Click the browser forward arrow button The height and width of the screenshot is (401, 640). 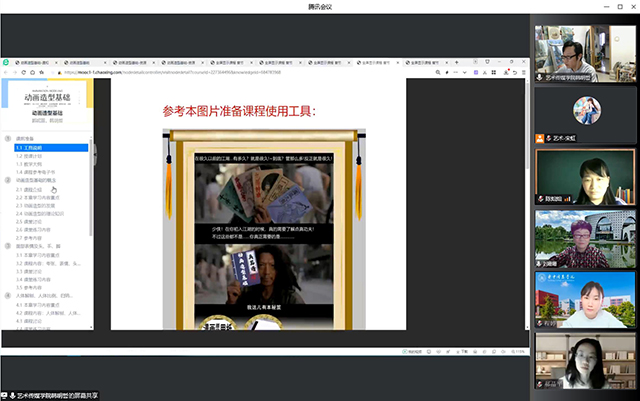(x=15, y=72)
